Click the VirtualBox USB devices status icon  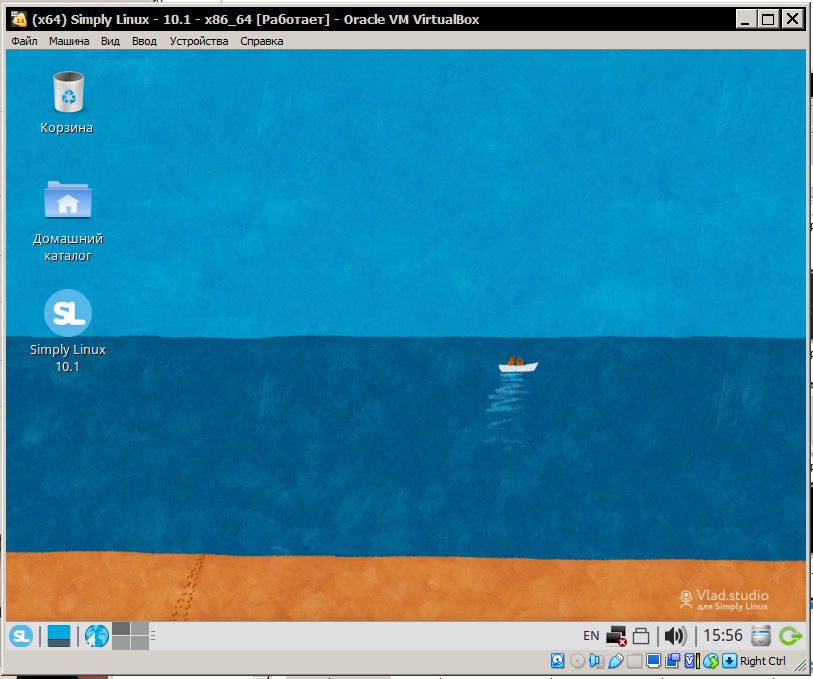[x=616, y=661]
